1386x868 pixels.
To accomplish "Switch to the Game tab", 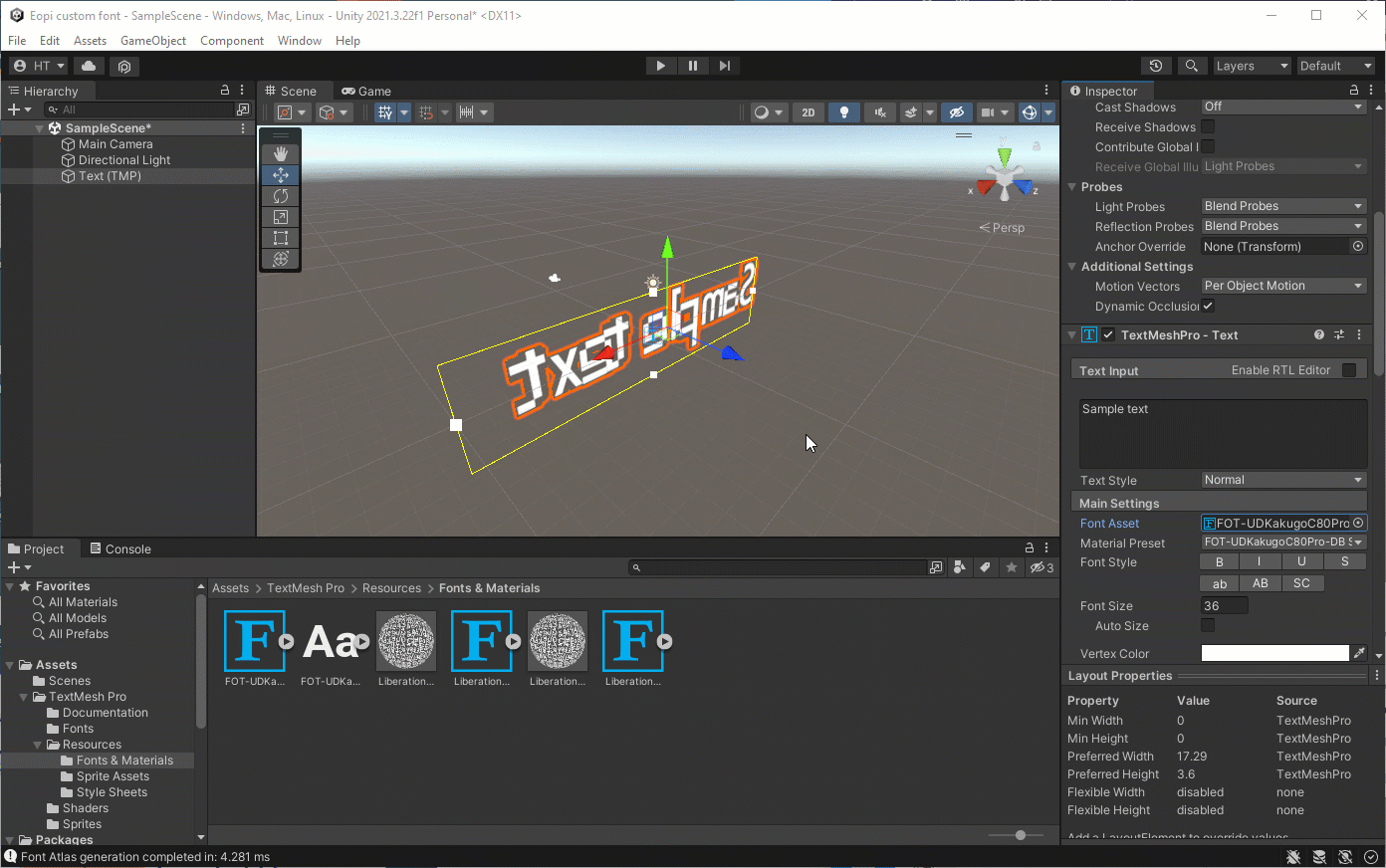I will (x=365, y=91).
